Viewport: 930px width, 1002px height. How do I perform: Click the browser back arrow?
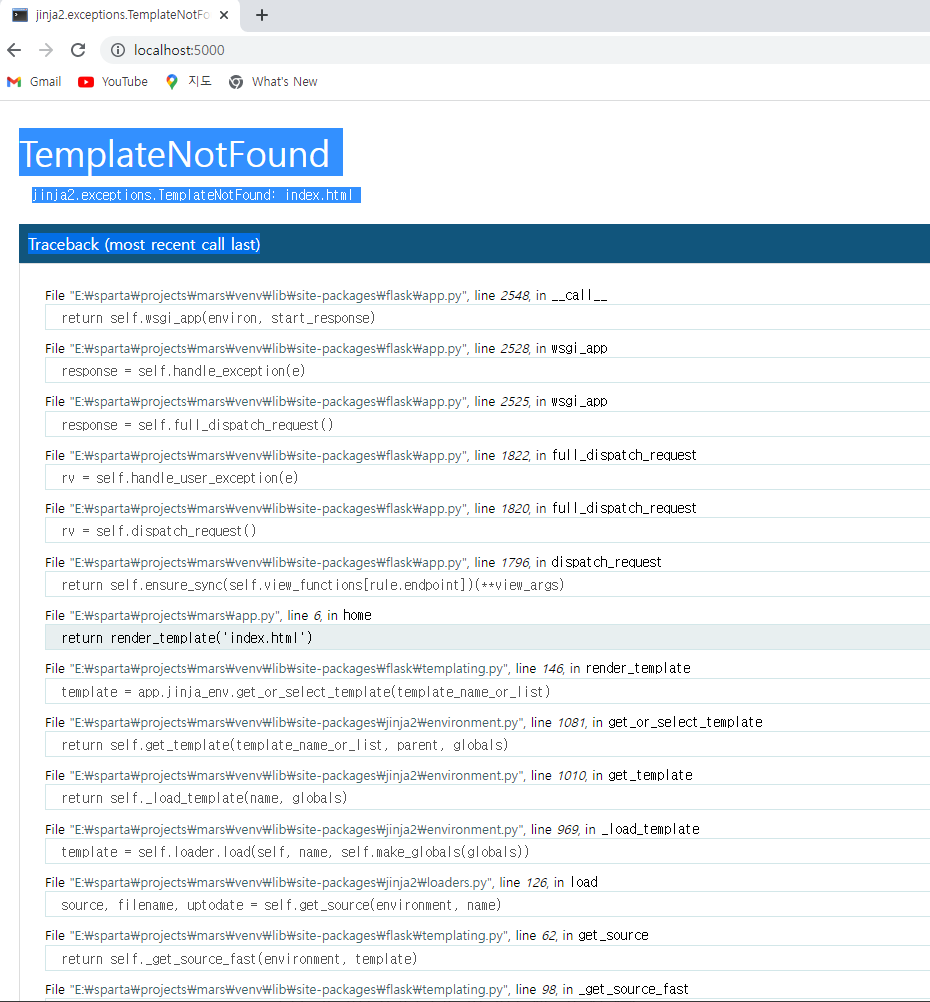pos(14,50)
